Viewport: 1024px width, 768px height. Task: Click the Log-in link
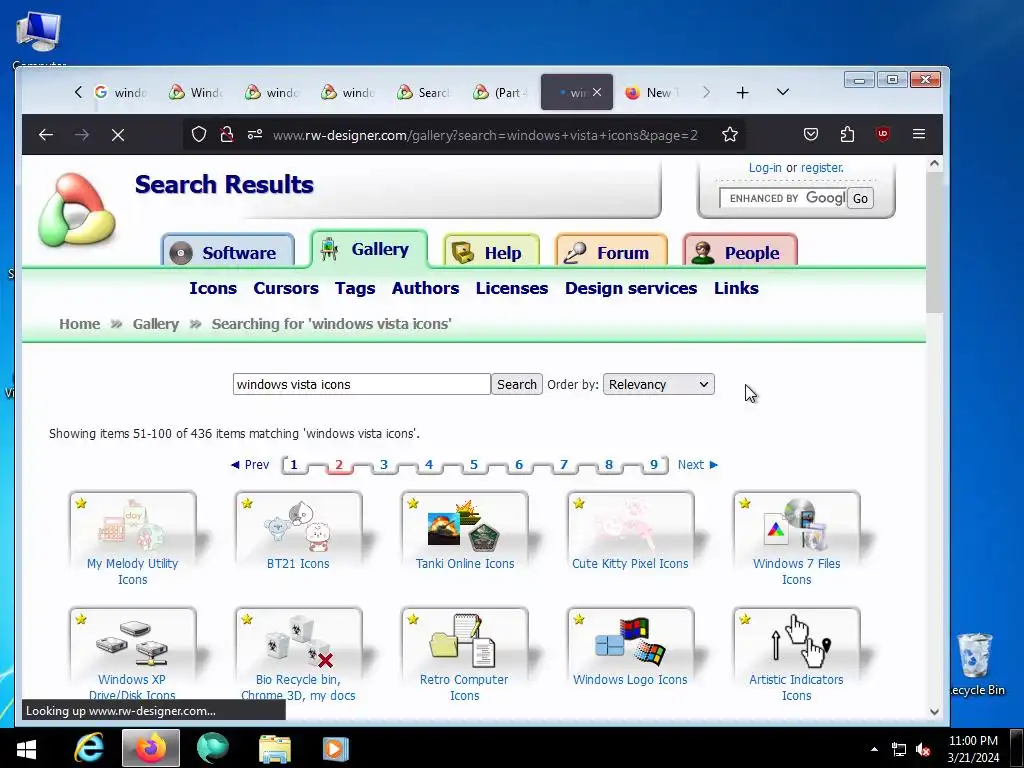tap(765, 168)
